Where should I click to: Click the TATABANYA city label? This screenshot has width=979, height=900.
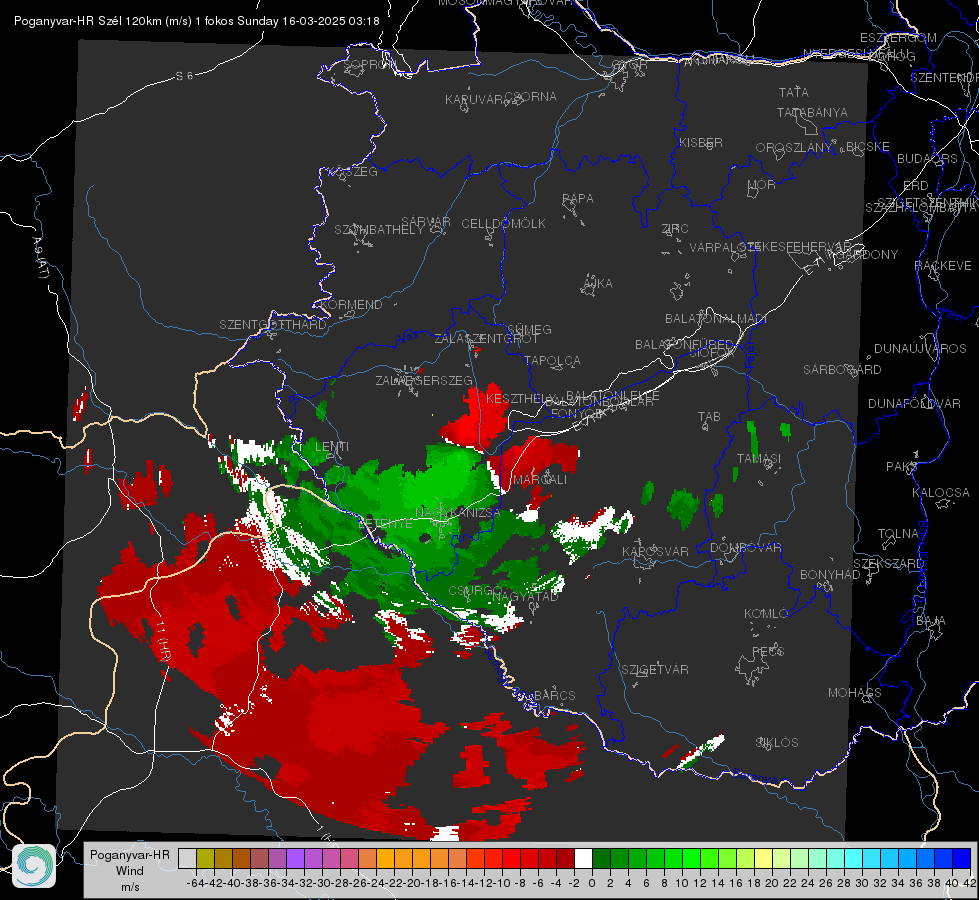(812, 112)
